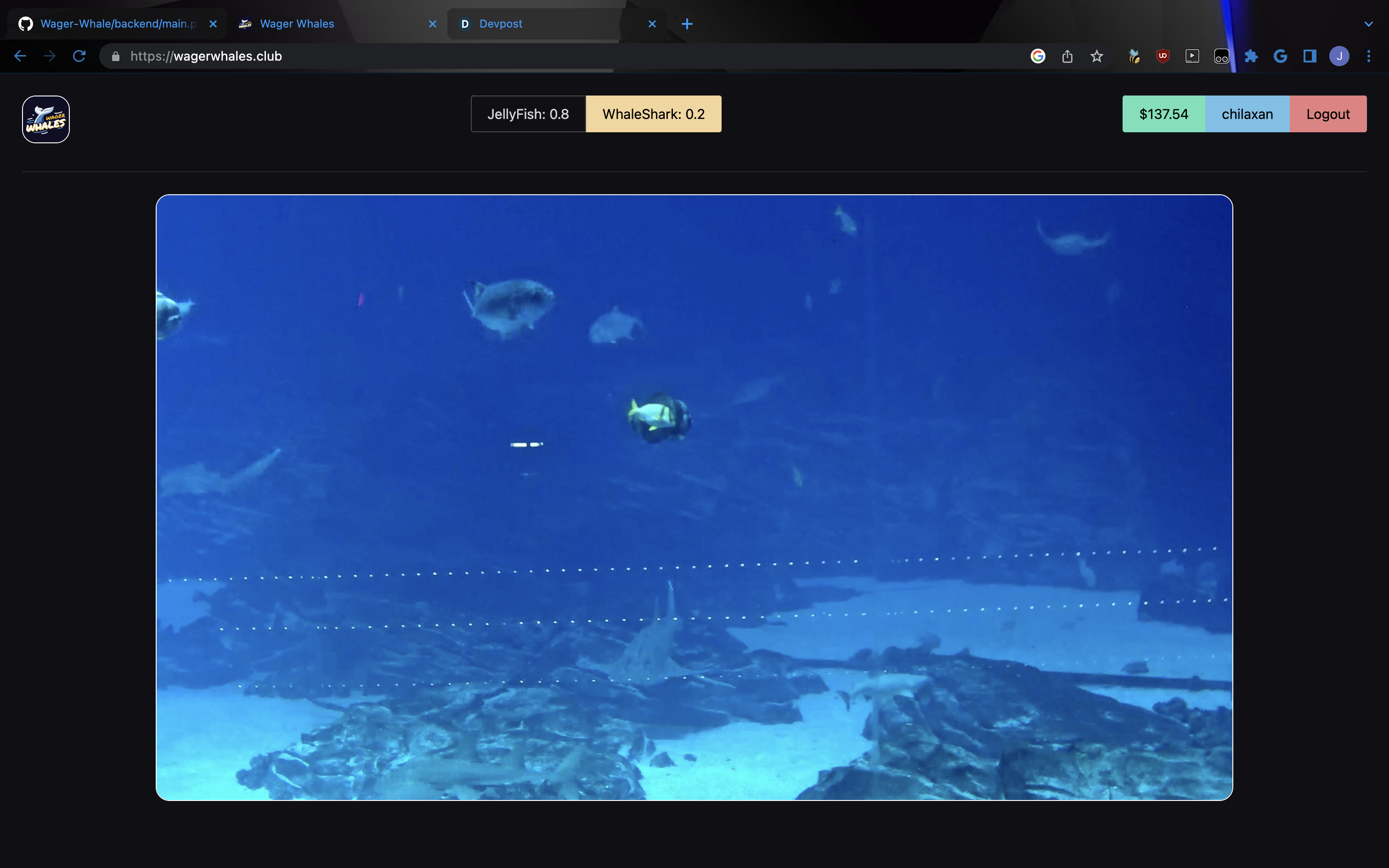Click the Logout button

pos(1327,114)
